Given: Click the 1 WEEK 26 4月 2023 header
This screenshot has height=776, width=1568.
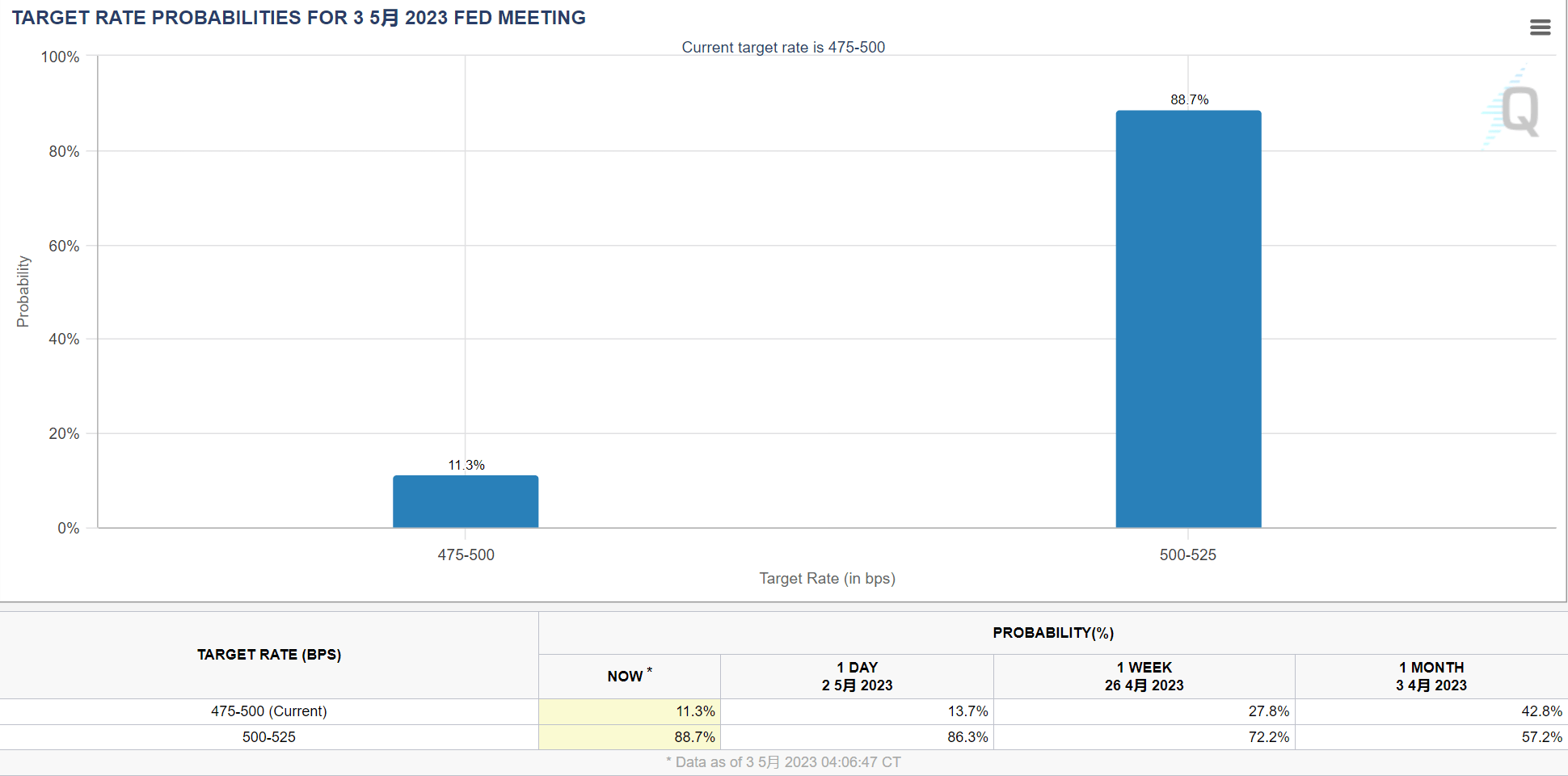Looking at the screenshot, I should (1144, 676).
